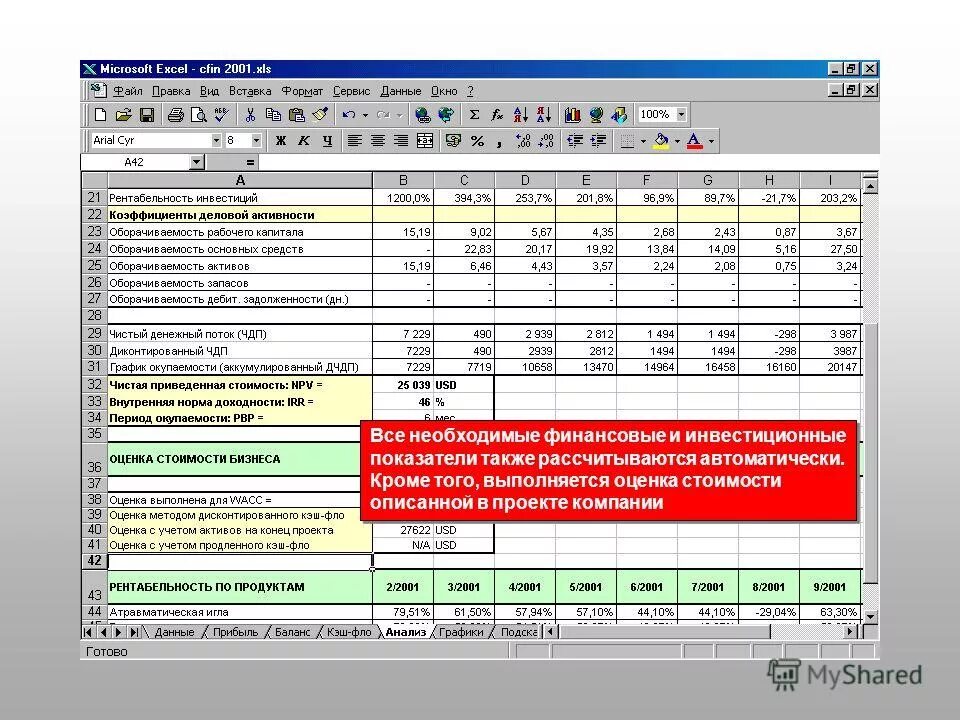
Task: Sort ascending with the А-Я arrow icon
Action: (x=520, y=114)
